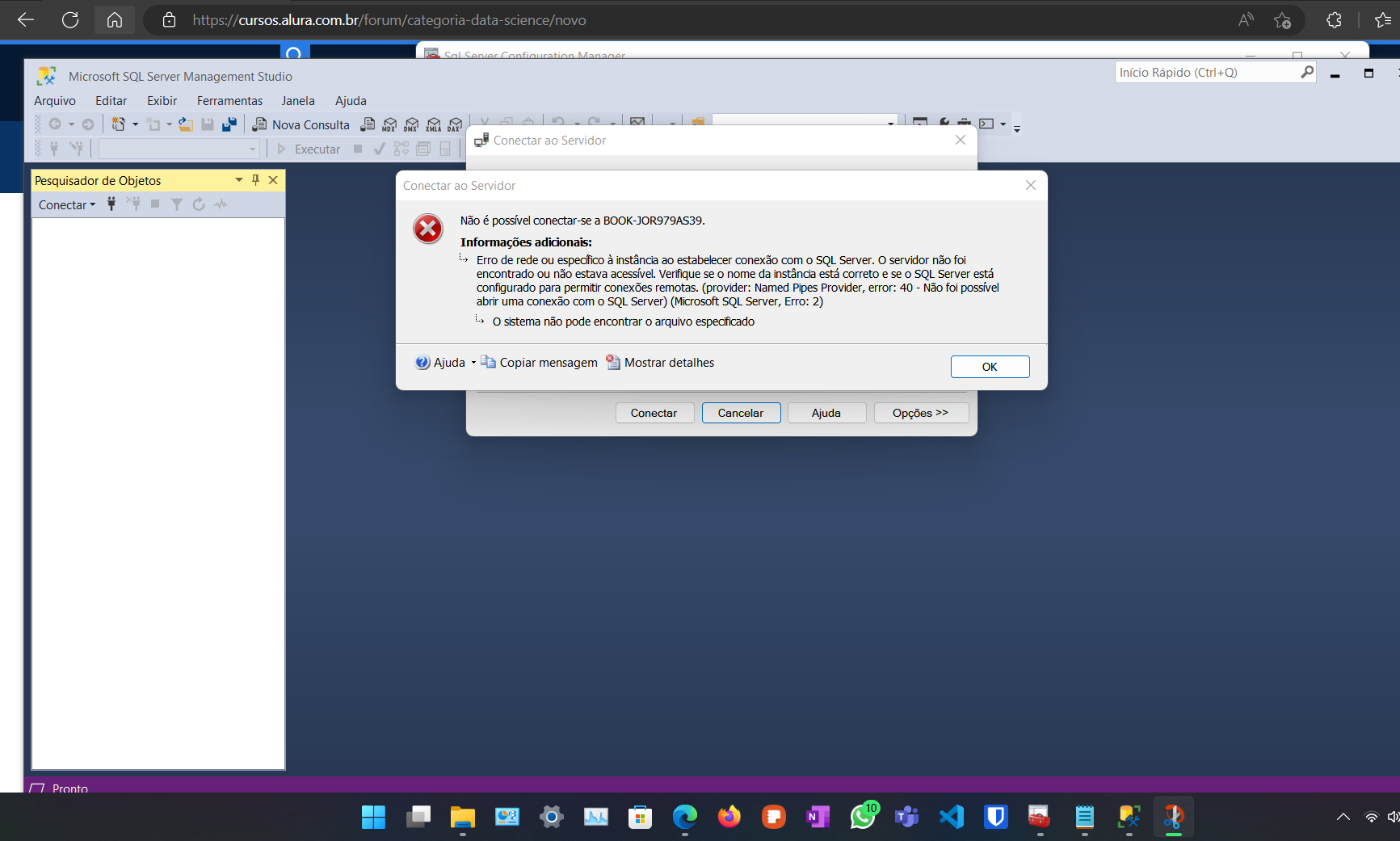
Task: Click the Save All icon
Action: pyautogui.click(x=229, y=124)
